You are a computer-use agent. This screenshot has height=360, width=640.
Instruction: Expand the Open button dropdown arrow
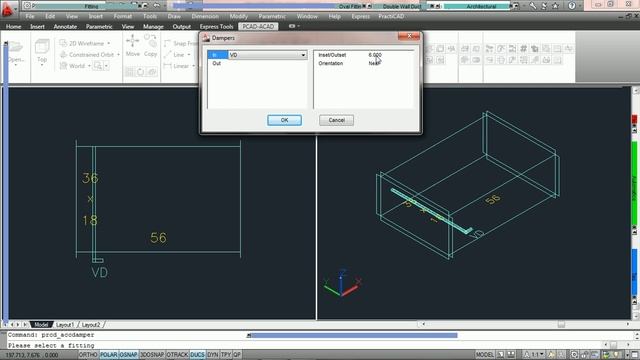point(16,65)
